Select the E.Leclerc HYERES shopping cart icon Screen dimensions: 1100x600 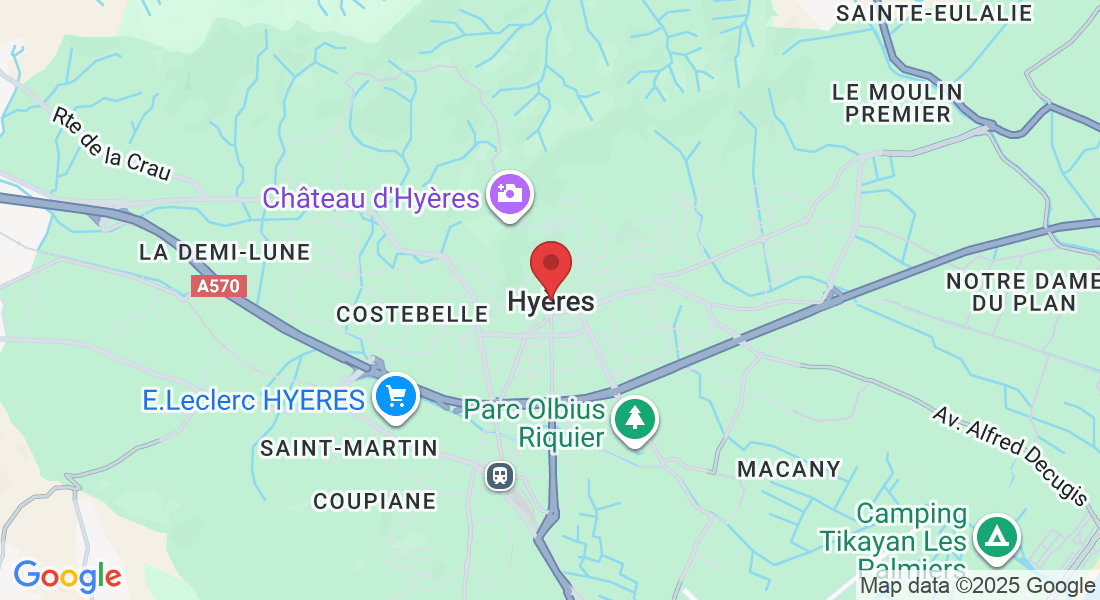396,398
